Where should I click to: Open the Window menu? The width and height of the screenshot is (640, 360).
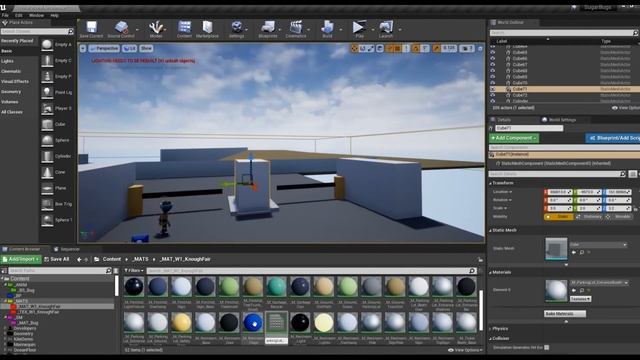[x=36, y=16]
